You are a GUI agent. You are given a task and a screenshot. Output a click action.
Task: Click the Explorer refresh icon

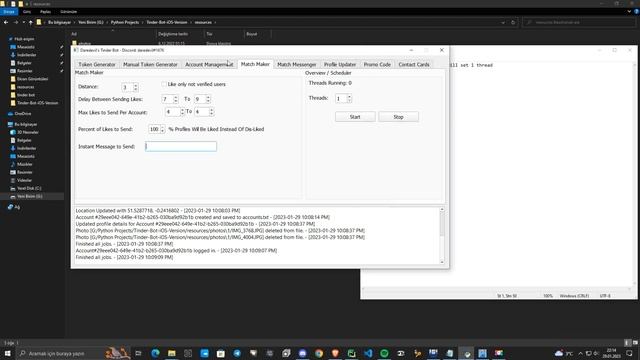click(513, 22)
